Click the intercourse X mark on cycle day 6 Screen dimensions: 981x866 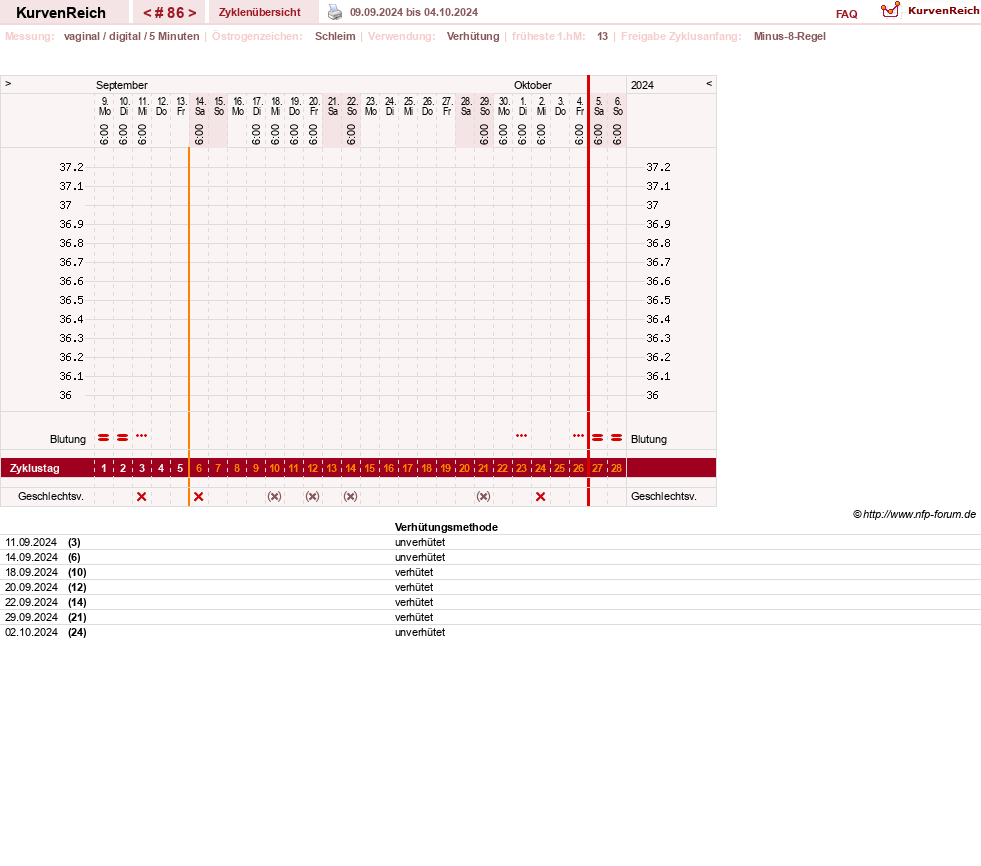pyautogui.click(x=198, y=497)
